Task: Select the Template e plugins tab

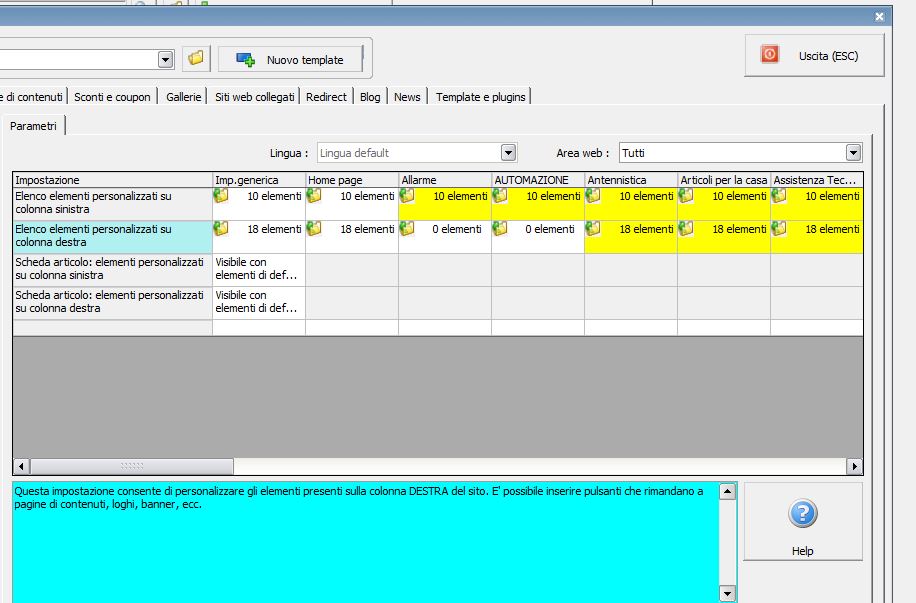Action: tap(480, 97)
